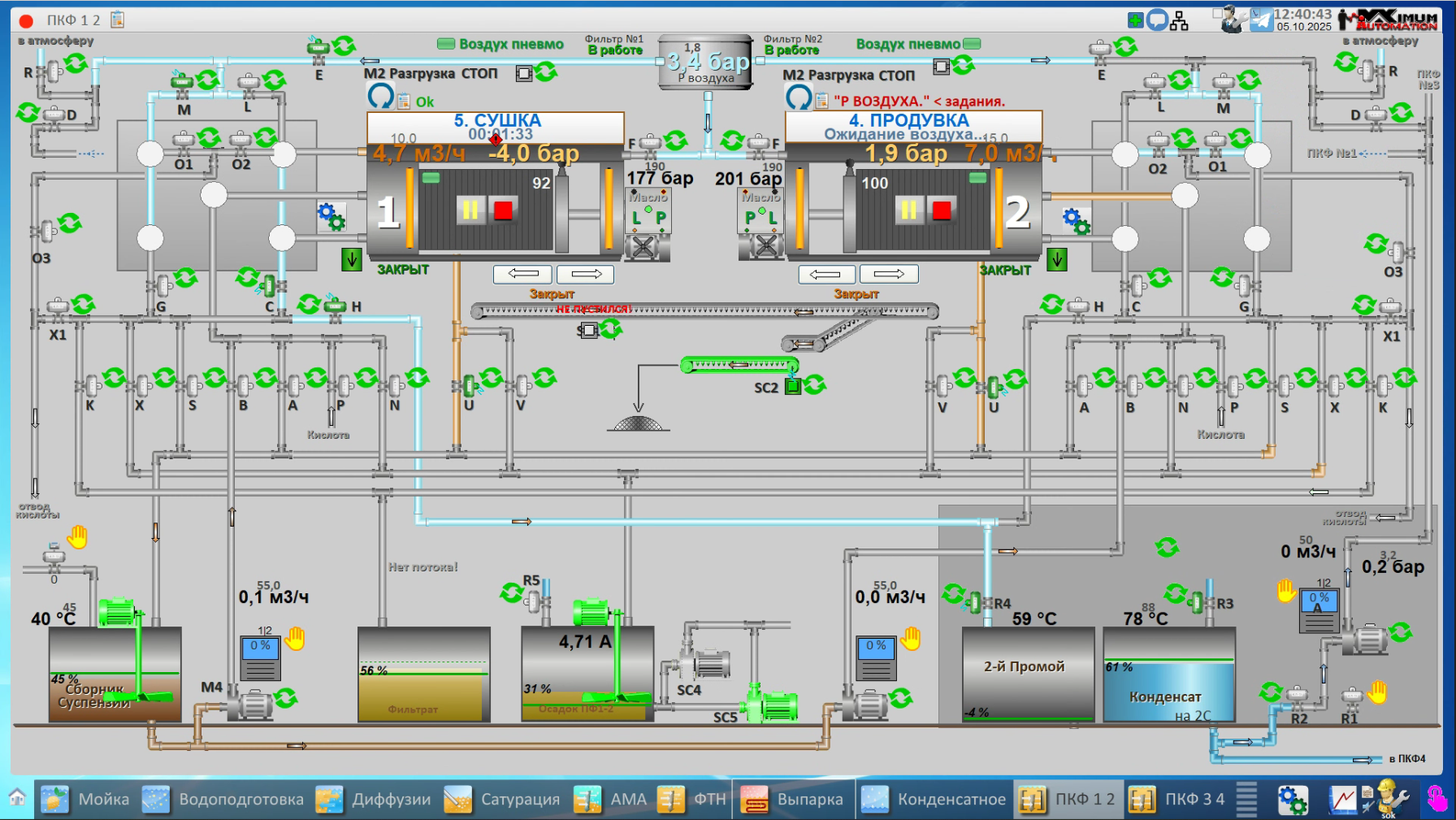
Task: Click the blue cycle-restart arrow above press 1
Action: click(x=380, y=97)
